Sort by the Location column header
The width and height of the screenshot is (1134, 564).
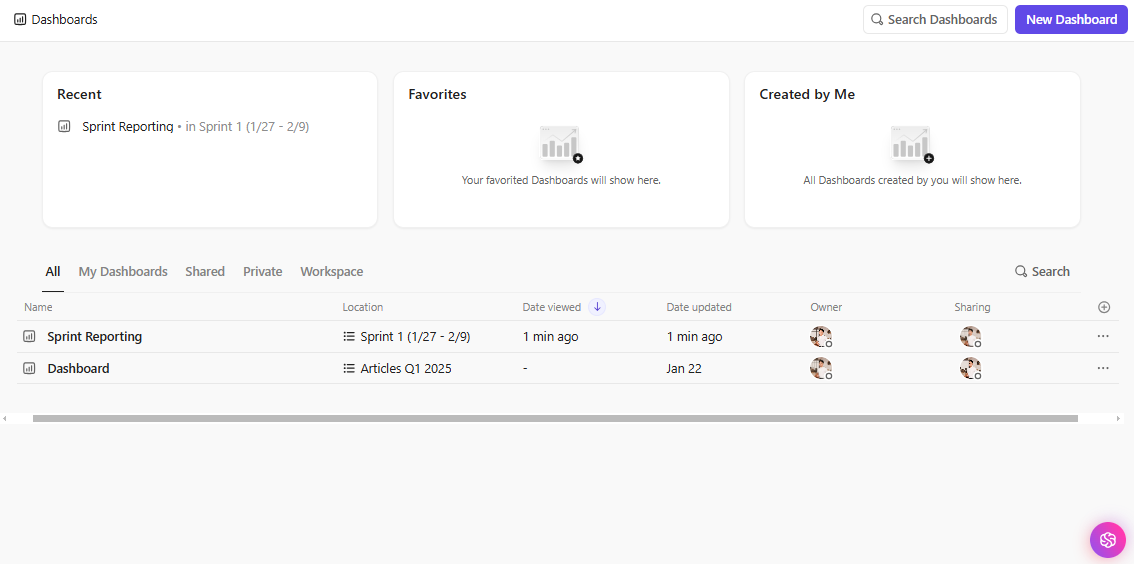coord(362,307)
